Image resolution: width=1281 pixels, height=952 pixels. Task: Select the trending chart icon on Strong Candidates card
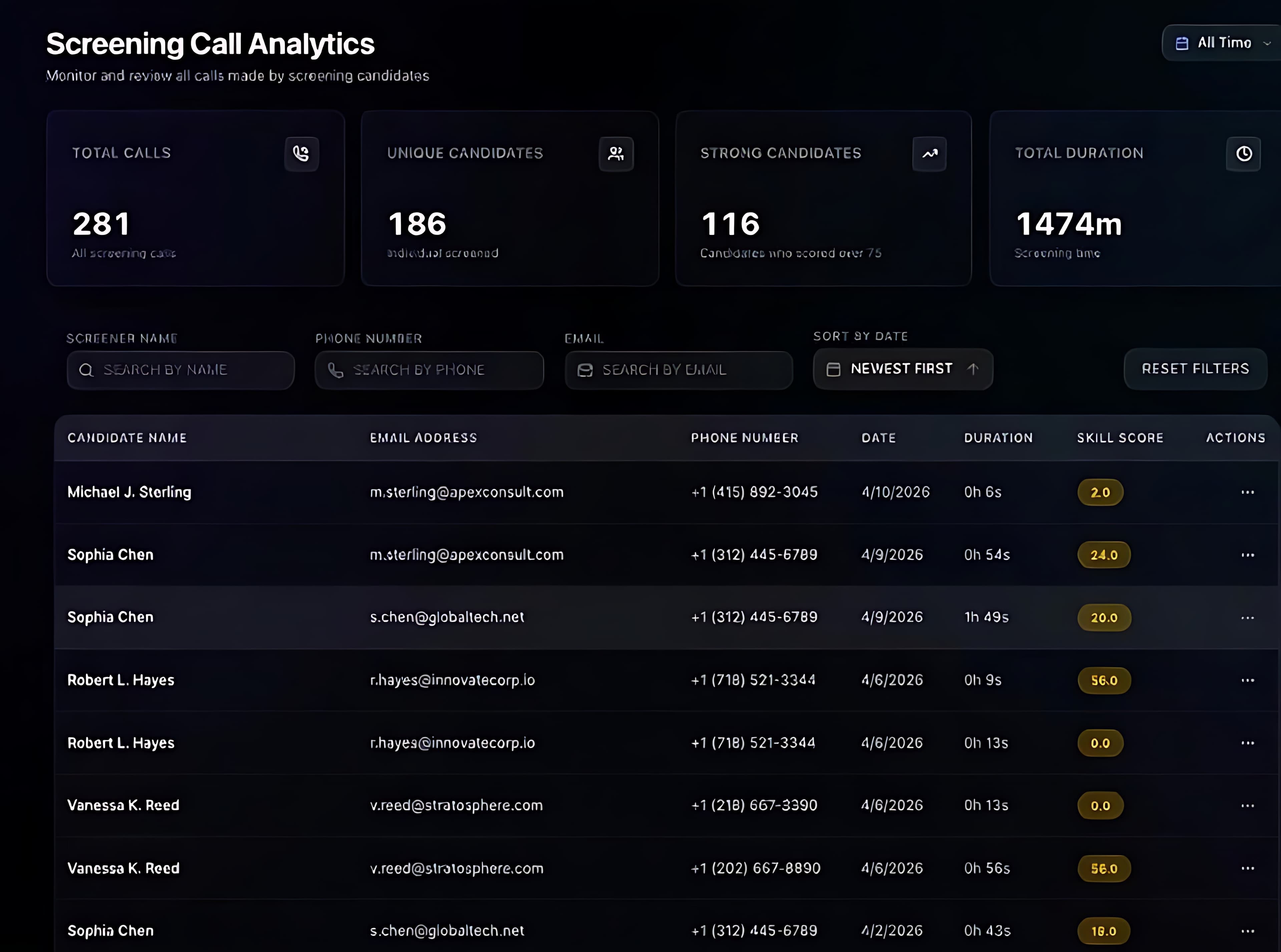[x=929, y=154]
